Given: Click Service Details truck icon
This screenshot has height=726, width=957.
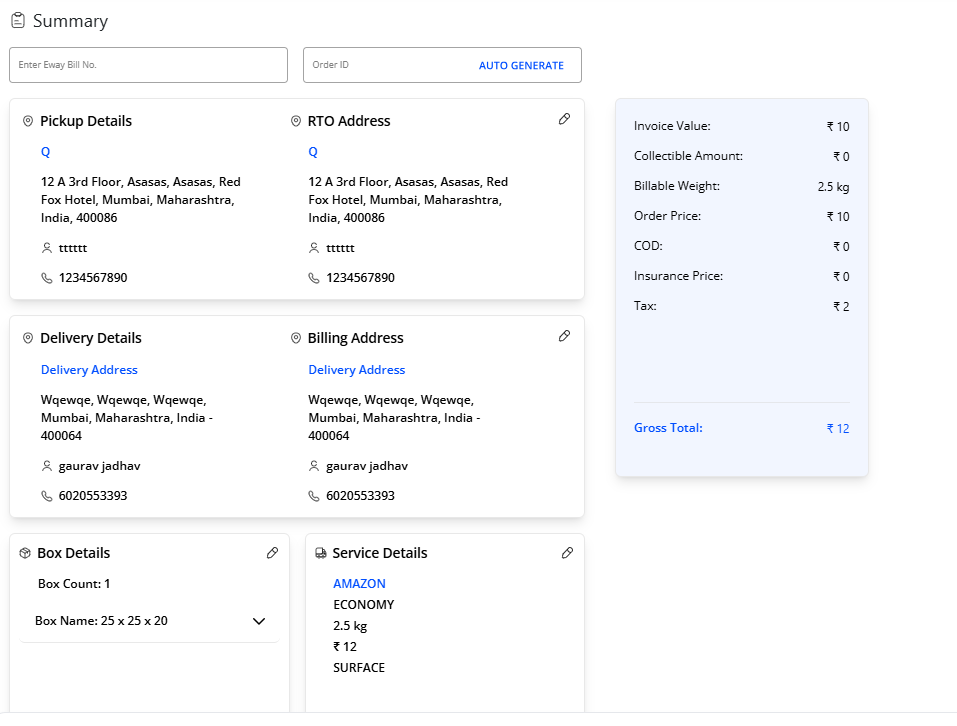Looking at the screenshot, I should click(320, 553).
